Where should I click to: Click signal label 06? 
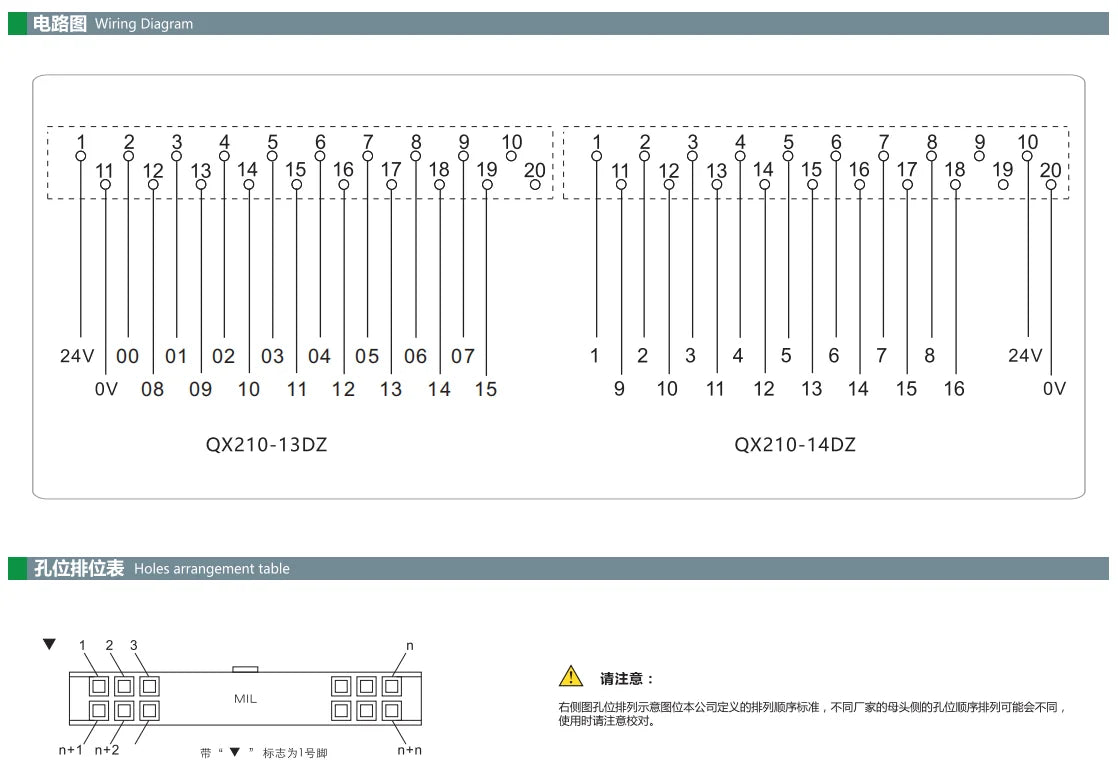[x=415, y=356]
